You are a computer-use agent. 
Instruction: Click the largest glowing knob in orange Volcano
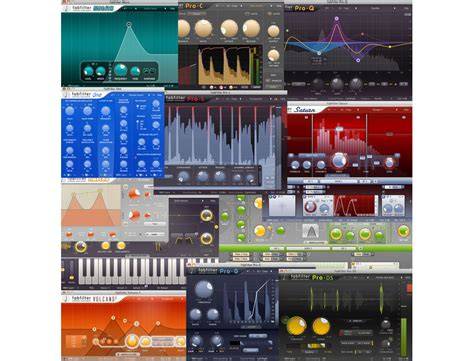131,341
